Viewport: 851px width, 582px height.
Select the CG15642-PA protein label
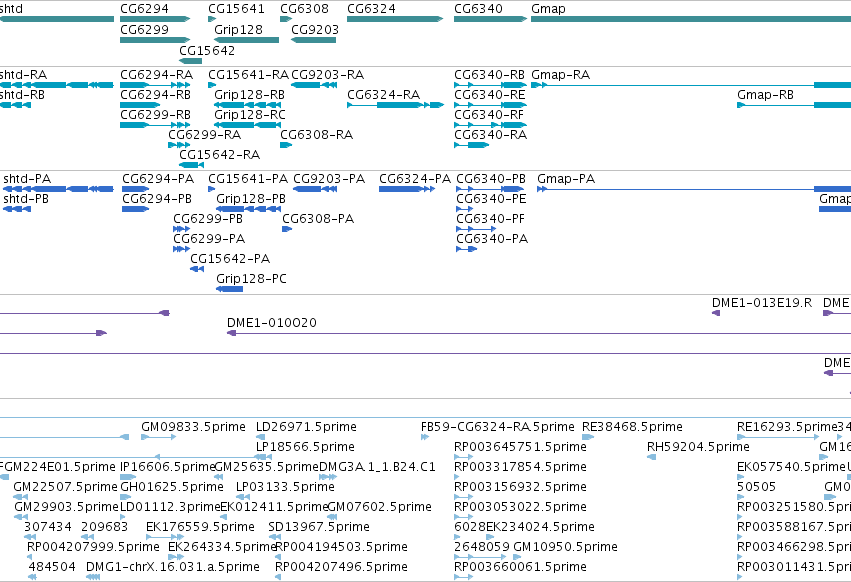(x=230, y=258)
